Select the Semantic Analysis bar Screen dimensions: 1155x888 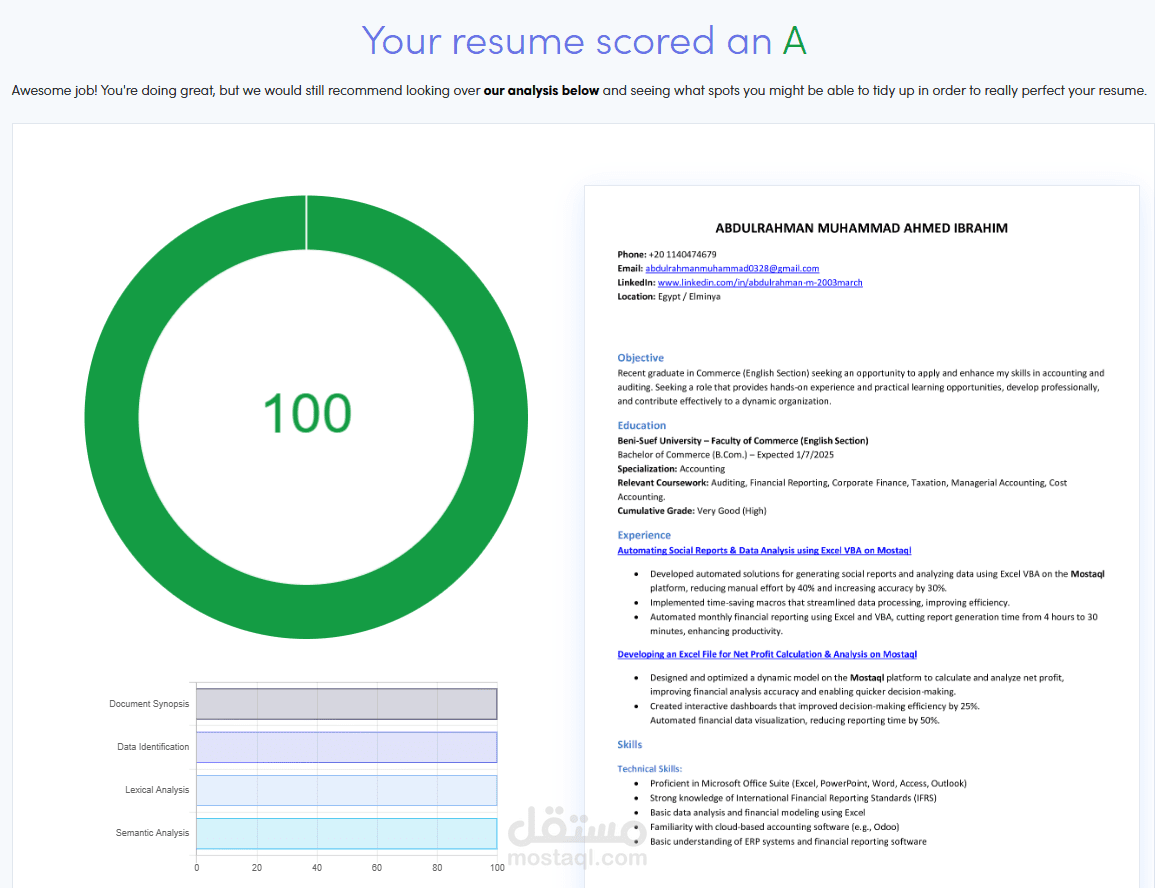tap(346, 833)
